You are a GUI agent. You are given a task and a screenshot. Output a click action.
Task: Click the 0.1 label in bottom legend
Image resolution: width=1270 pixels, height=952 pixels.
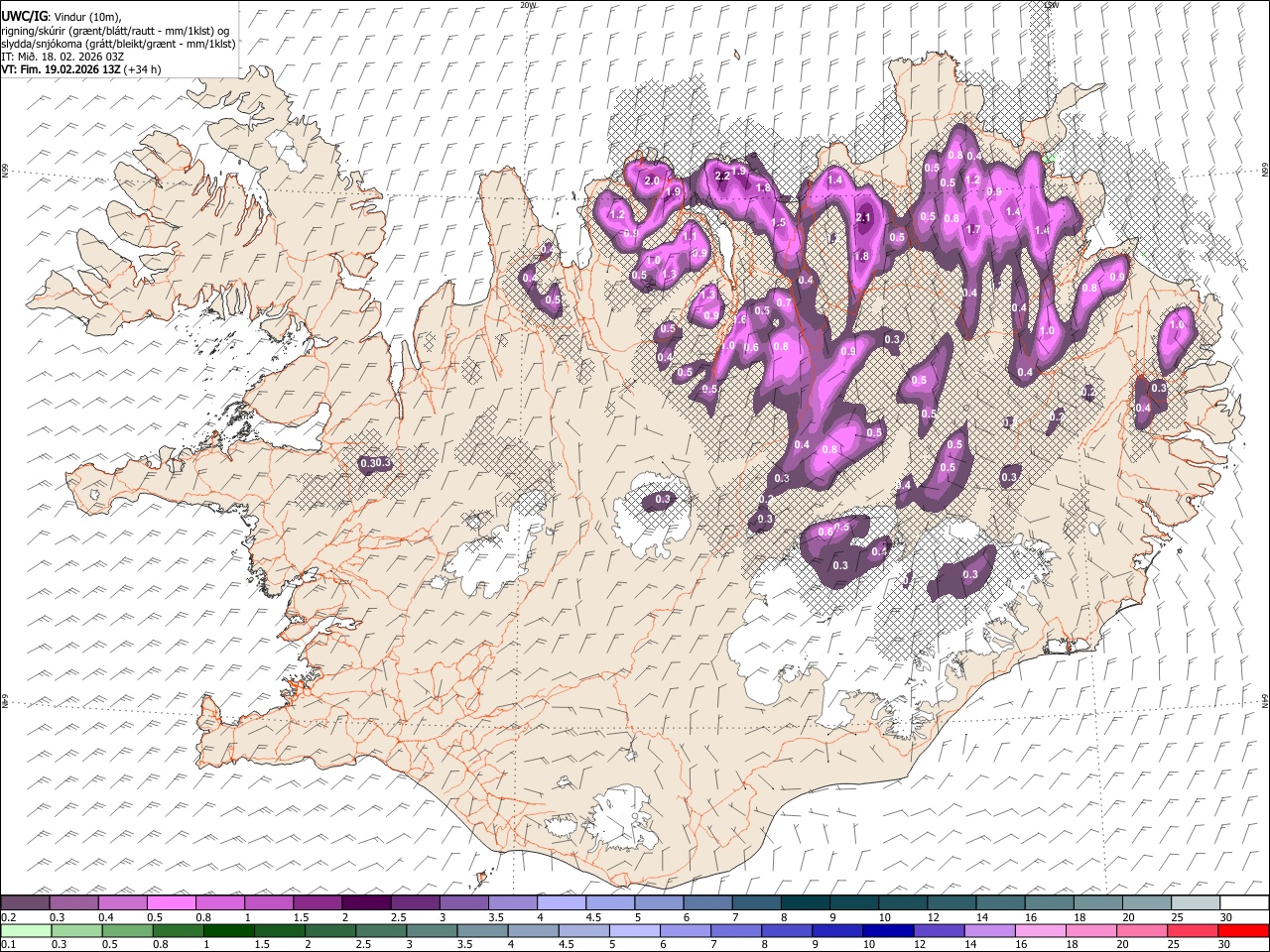[7, 945]
